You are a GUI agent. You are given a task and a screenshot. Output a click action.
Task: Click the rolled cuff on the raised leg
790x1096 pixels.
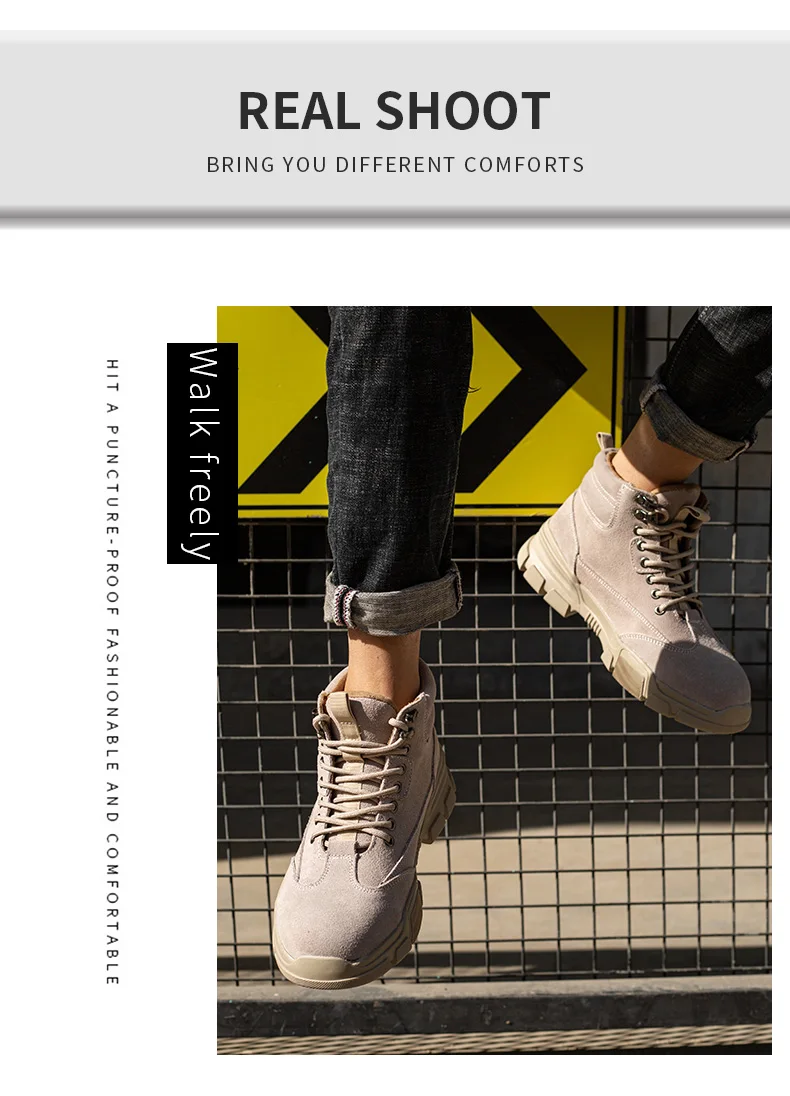pyautogui.click(x=696, y=419)
